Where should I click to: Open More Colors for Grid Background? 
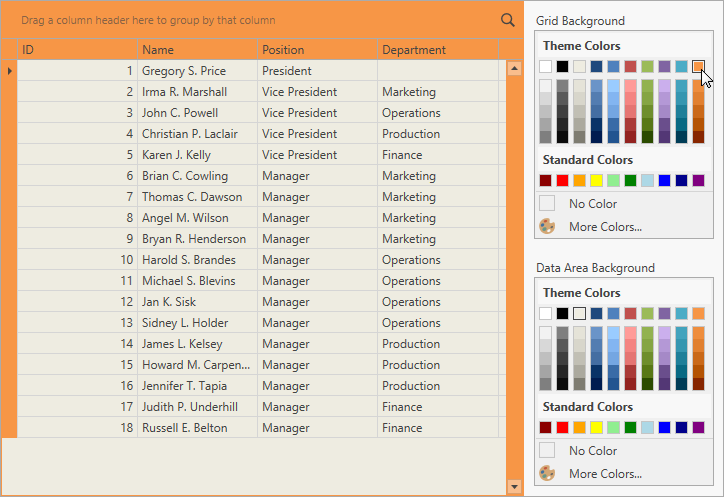tap(604, 227)
